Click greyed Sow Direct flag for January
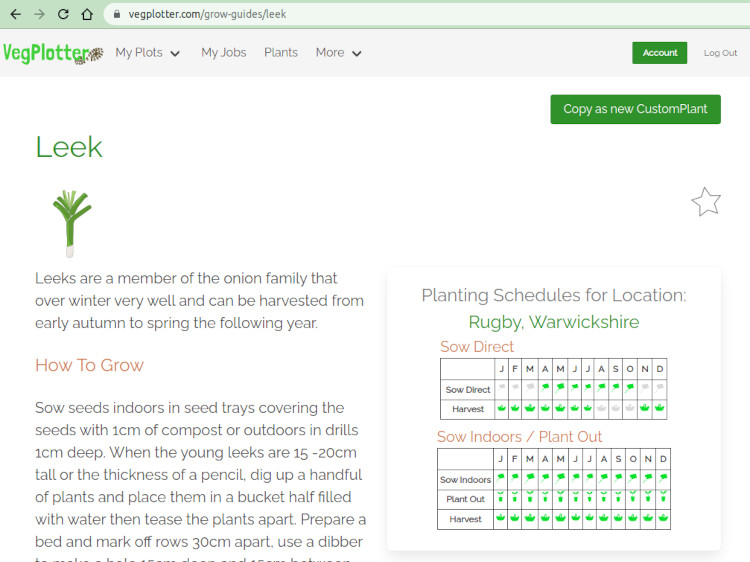Viewport: 750px width, 562px height. 501,387
